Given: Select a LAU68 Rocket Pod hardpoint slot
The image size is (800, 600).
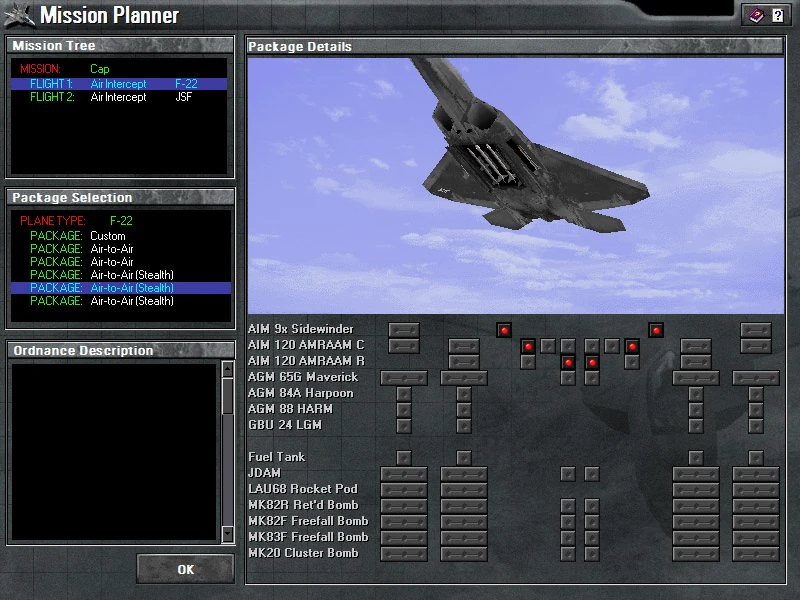Looking at the screenshot, I should pos(403,489).
